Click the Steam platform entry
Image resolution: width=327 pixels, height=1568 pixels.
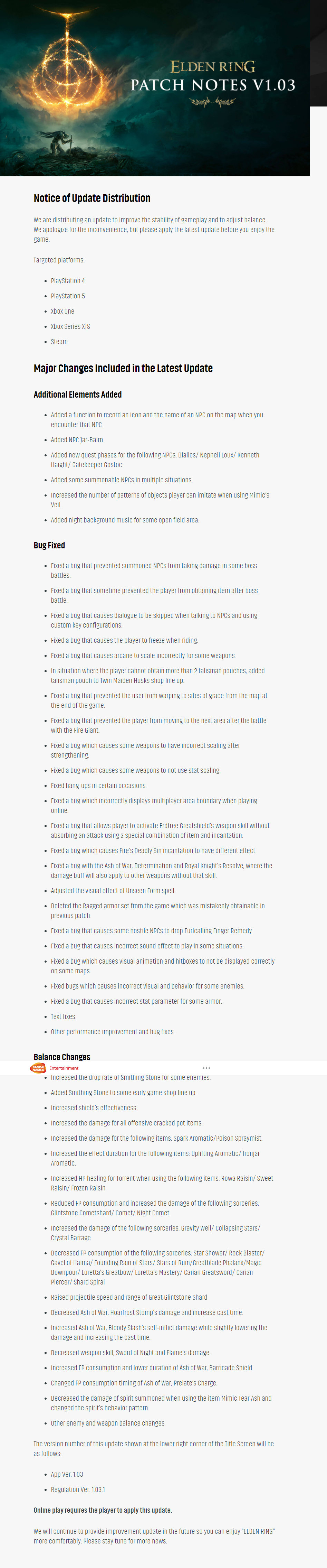[59, 342]
